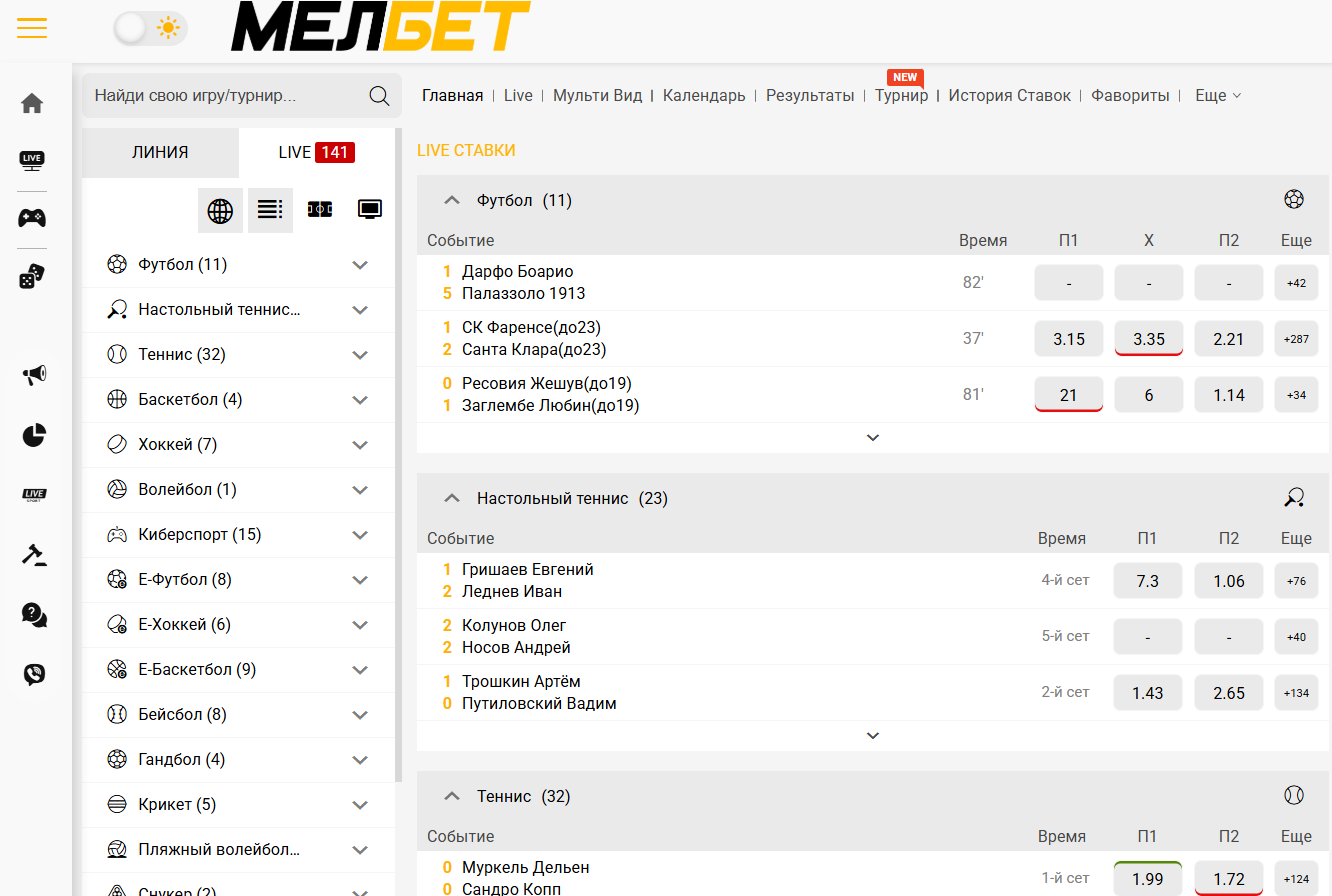Screen dimensions: 1332x896
Task: Expand Киберспорт (15) in the sidebar
Action: pos(360,535)
